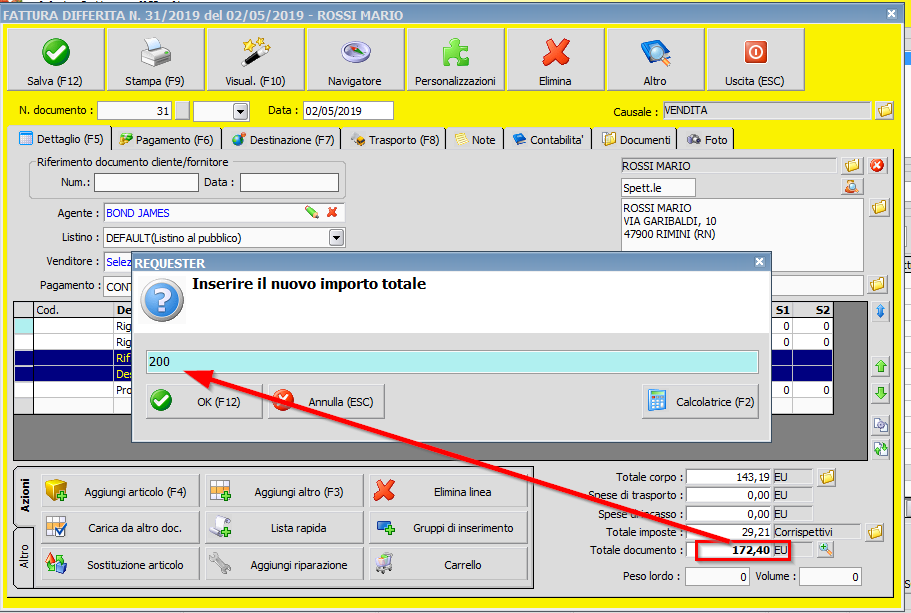Go to Destinazione (F7) tab
This screenshot has width=911, height=613.
coord(283,139)
